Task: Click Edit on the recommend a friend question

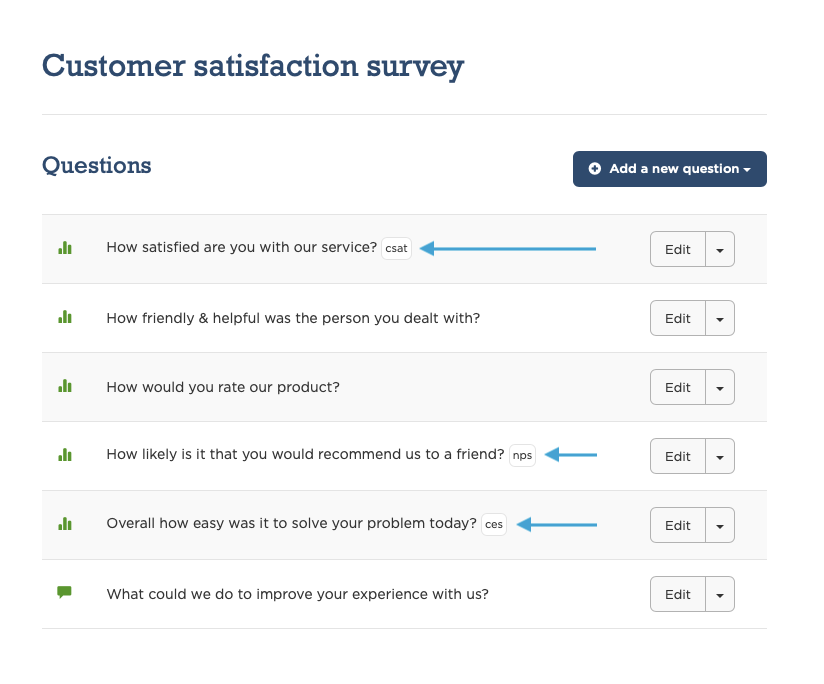Action: click(x=677, y=456)
